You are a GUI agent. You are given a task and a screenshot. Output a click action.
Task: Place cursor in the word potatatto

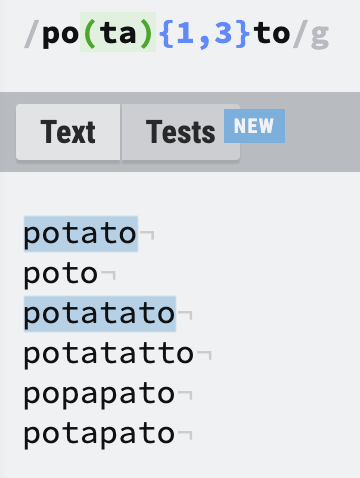[109, 354]
